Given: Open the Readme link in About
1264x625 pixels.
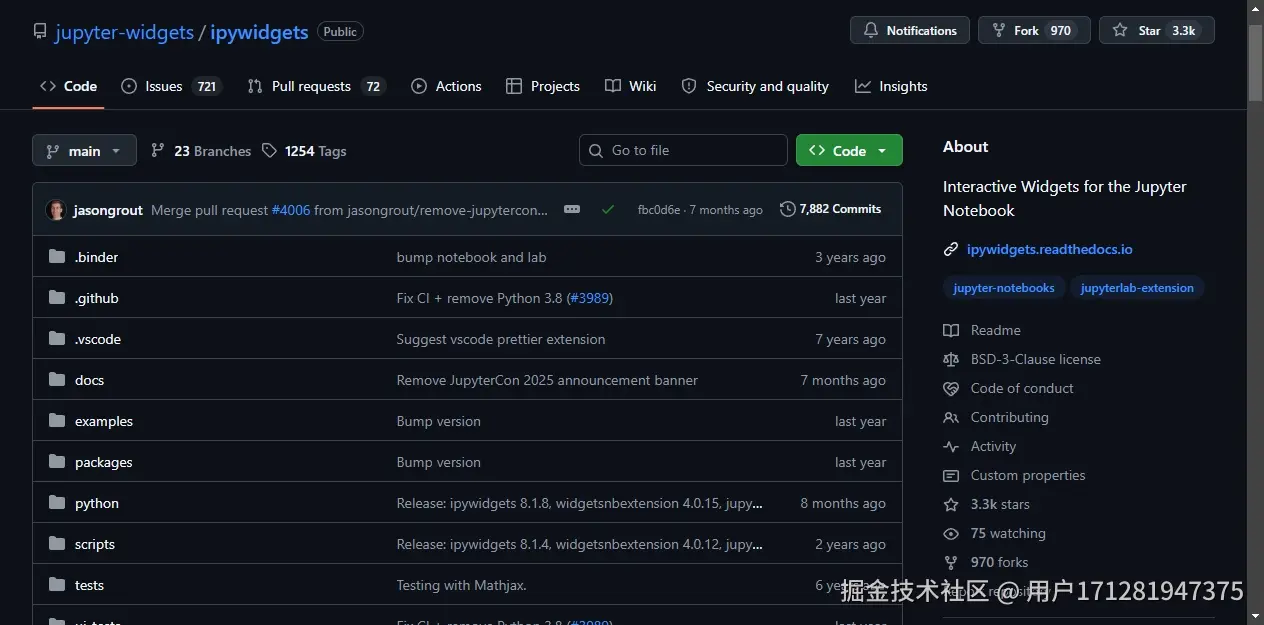Looking at the screenshot, I should coord(995,330).
